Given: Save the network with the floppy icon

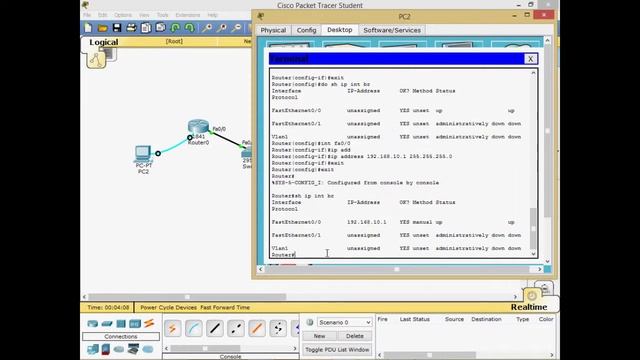Looking at the screenshot, I should [x=117, y=28].
